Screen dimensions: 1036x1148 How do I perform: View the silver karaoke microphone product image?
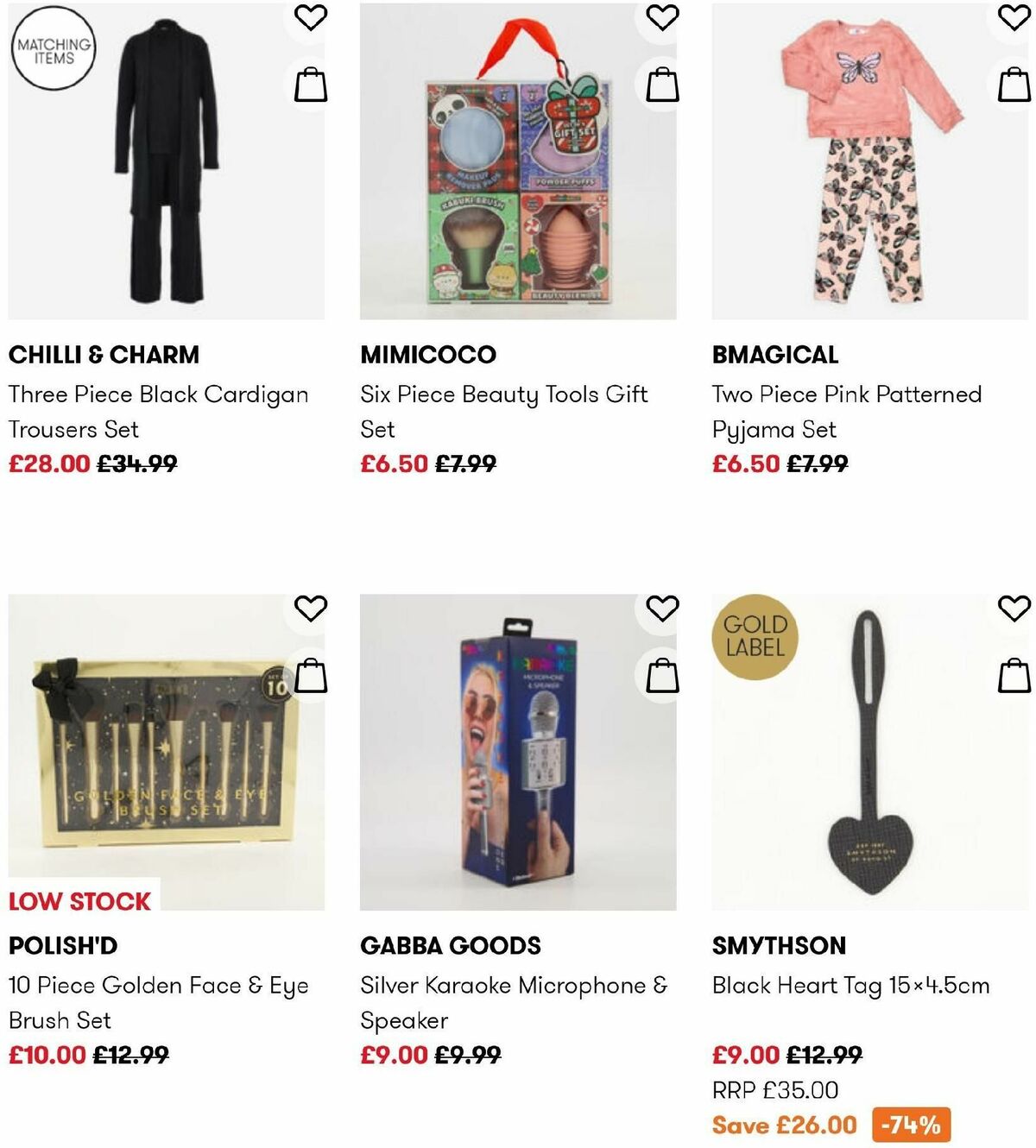(x=518, y=760)
